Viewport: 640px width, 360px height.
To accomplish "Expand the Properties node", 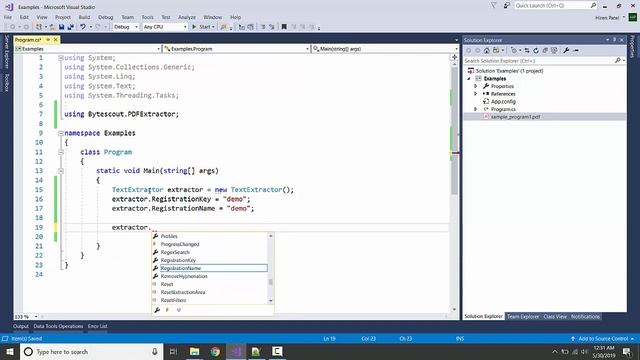I will click(x=476, y=86).
